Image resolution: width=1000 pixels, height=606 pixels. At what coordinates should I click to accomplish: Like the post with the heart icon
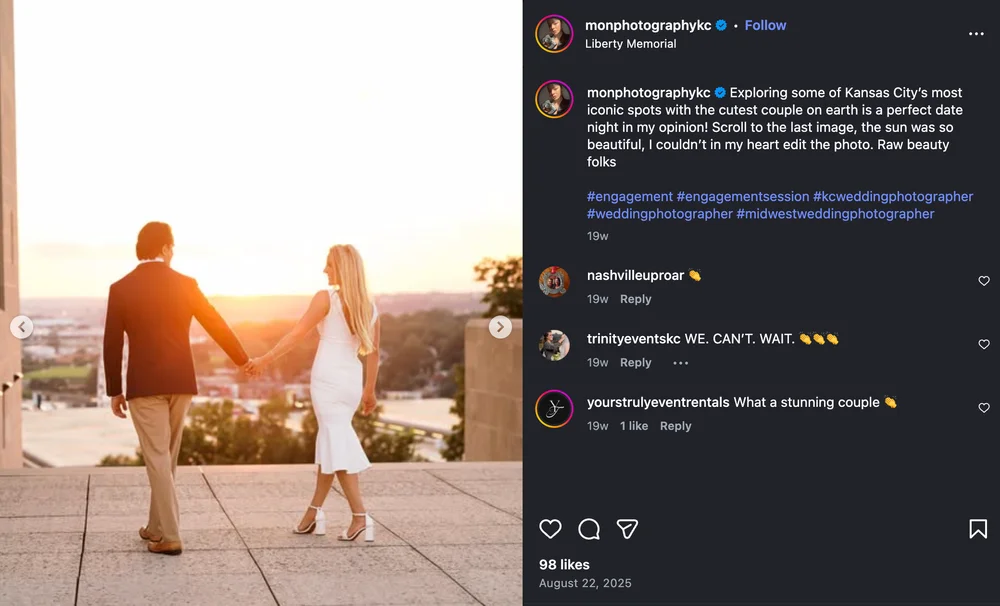pos(548,529)
